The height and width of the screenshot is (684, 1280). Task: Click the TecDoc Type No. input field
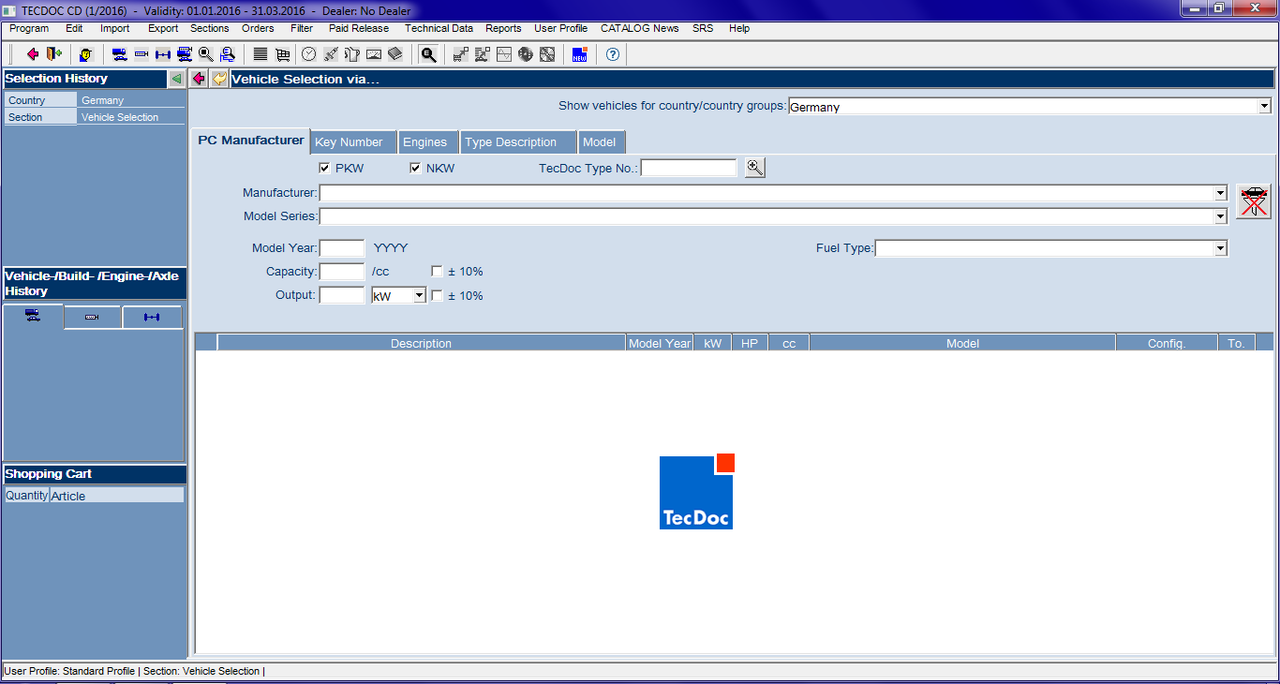pos(689,168)
